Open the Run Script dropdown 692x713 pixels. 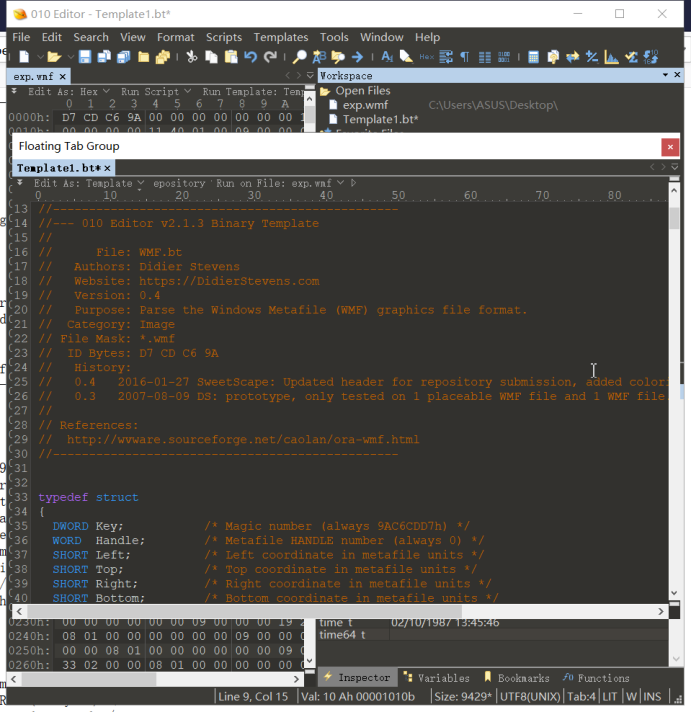[155, 92]
